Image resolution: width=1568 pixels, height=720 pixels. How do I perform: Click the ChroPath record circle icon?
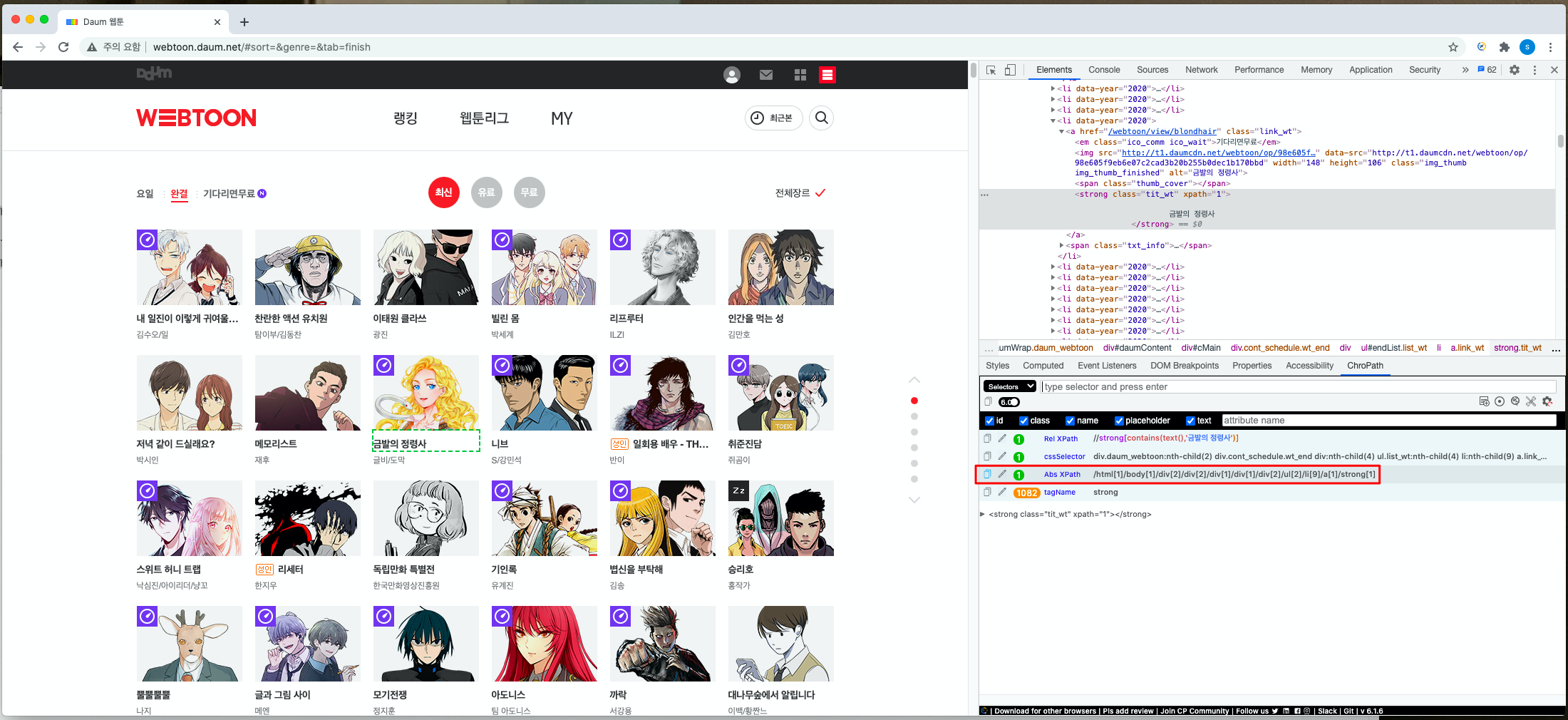tap(1500, 401)
